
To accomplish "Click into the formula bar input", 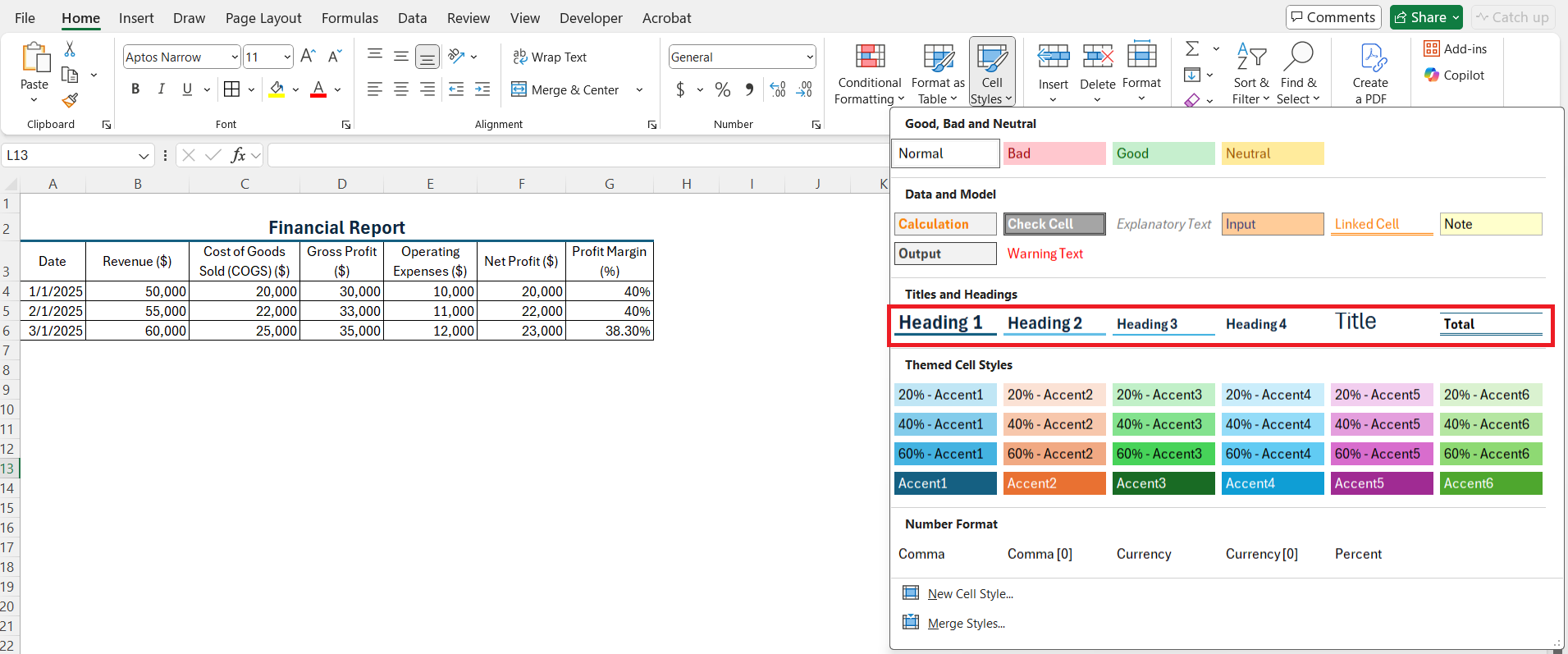I will point(578,155).
